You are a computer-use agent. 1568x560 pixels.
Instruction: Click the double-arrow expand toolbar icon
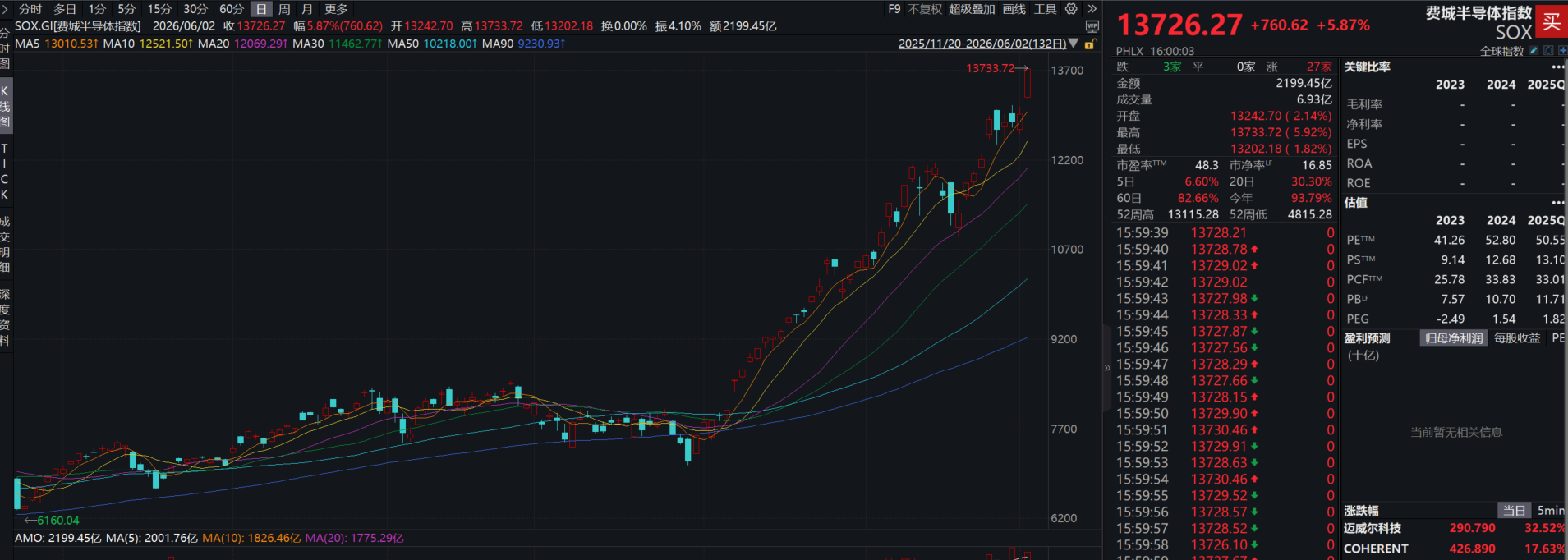coord(1092,9)
